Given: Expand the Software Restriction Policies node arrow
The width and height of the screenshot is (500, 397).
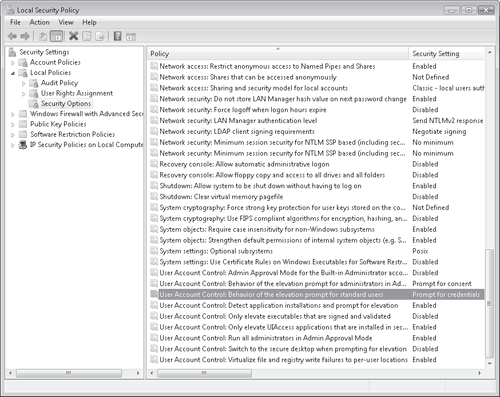Looking at the screenshot, I should [13, 135].
